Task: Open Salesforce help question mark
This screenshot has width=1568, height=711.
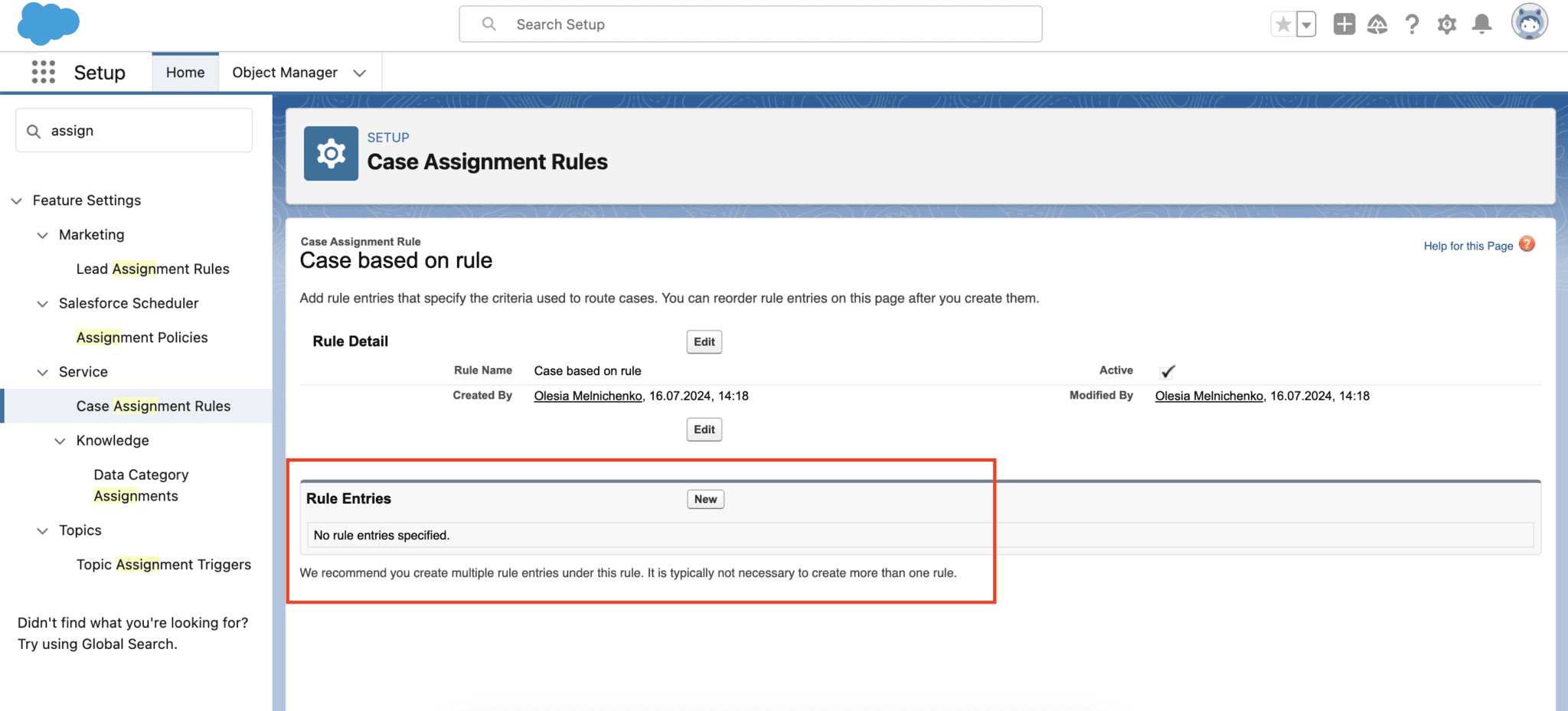Action: [1412, 24]
